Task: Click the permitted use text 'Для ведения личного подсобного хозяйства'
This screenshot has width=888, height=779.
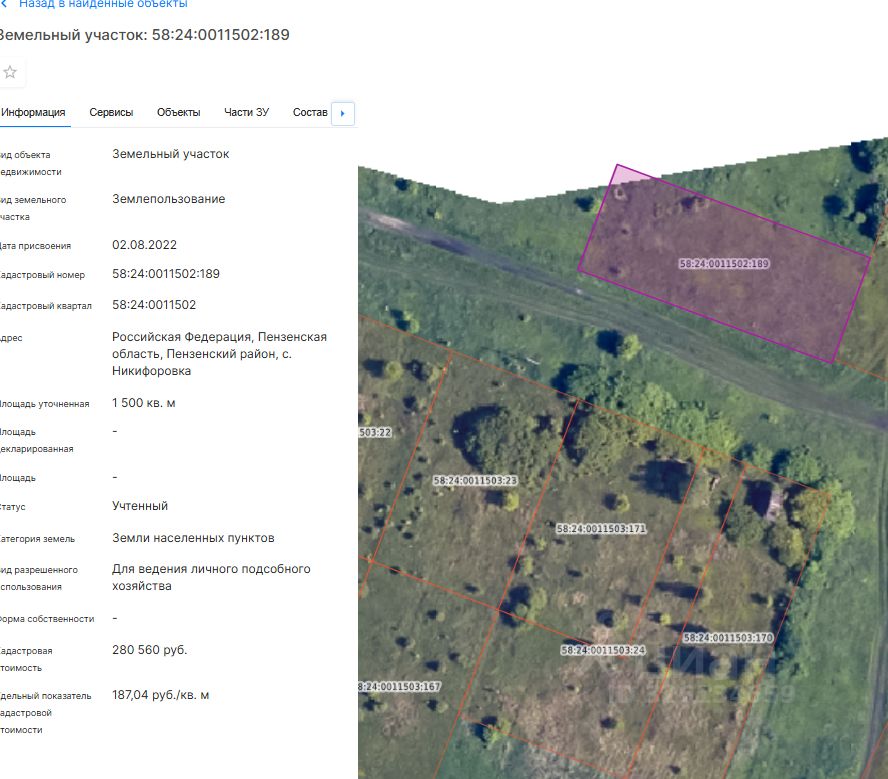Action: (211, 577)
